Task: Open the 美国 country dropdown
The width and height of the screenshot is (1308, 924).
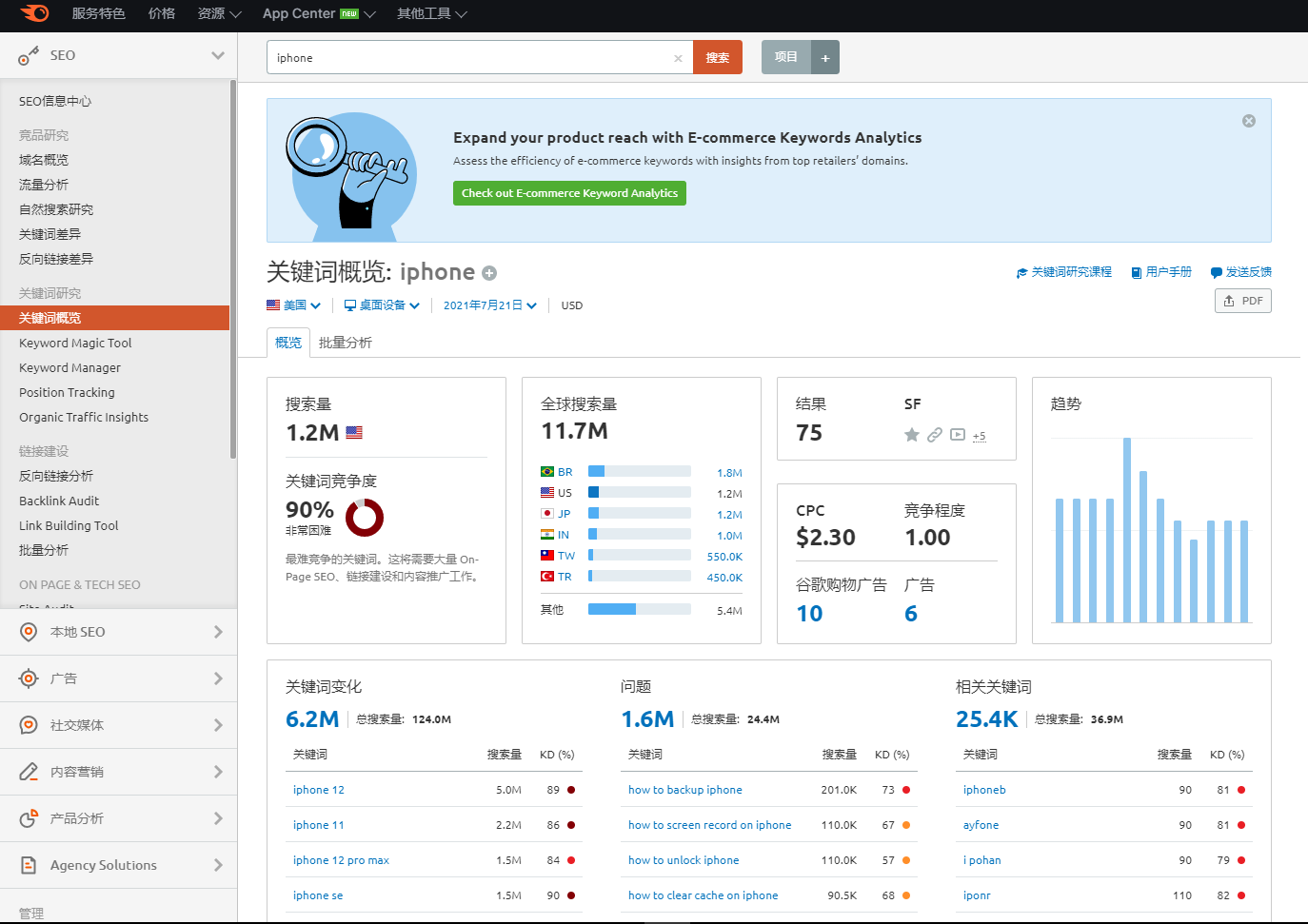Action: [x=293, y=305]
